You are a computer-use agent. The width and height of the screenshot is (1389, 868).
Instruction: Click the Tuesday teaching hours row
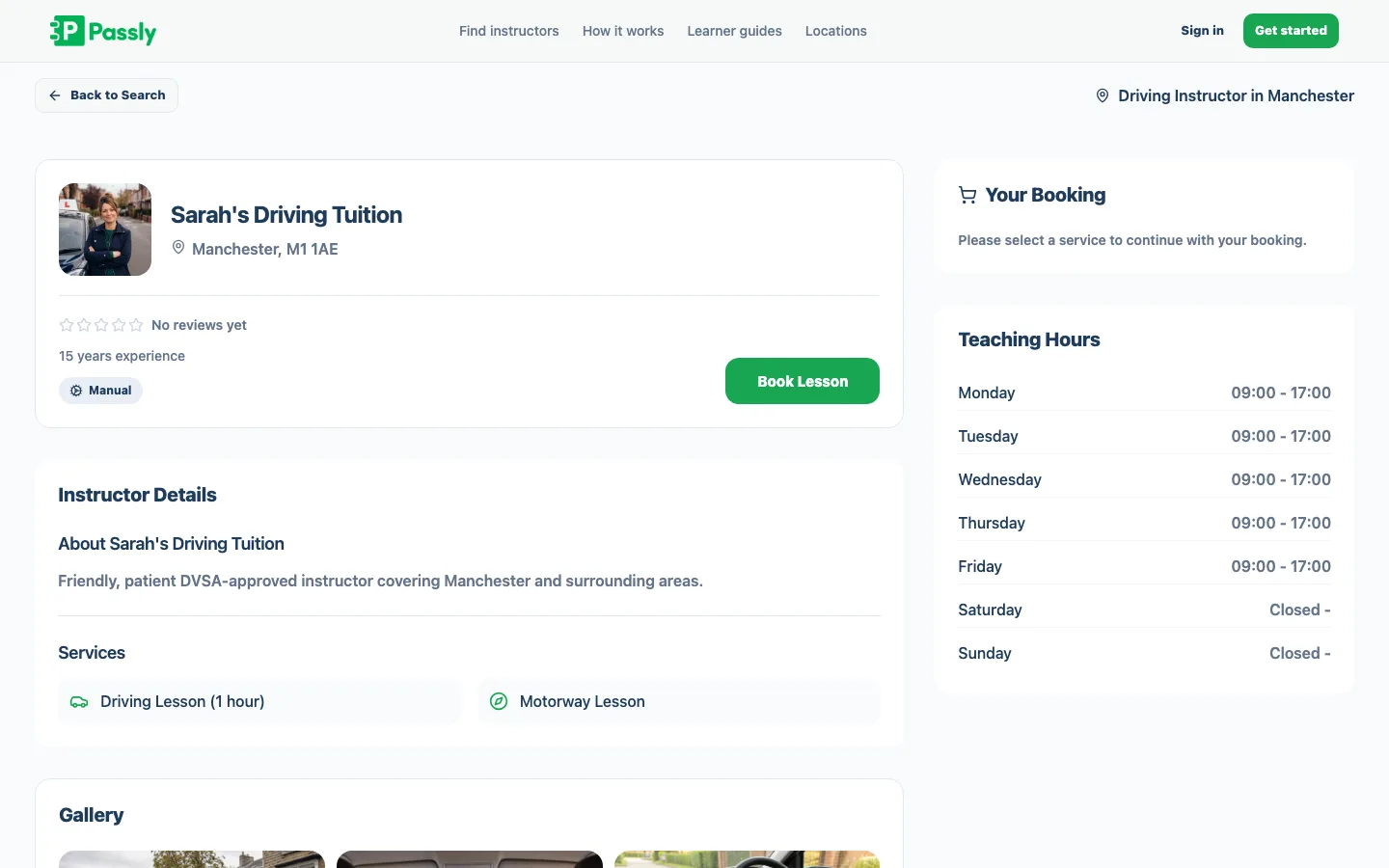pyautogui.click(x=1145, y=436)
